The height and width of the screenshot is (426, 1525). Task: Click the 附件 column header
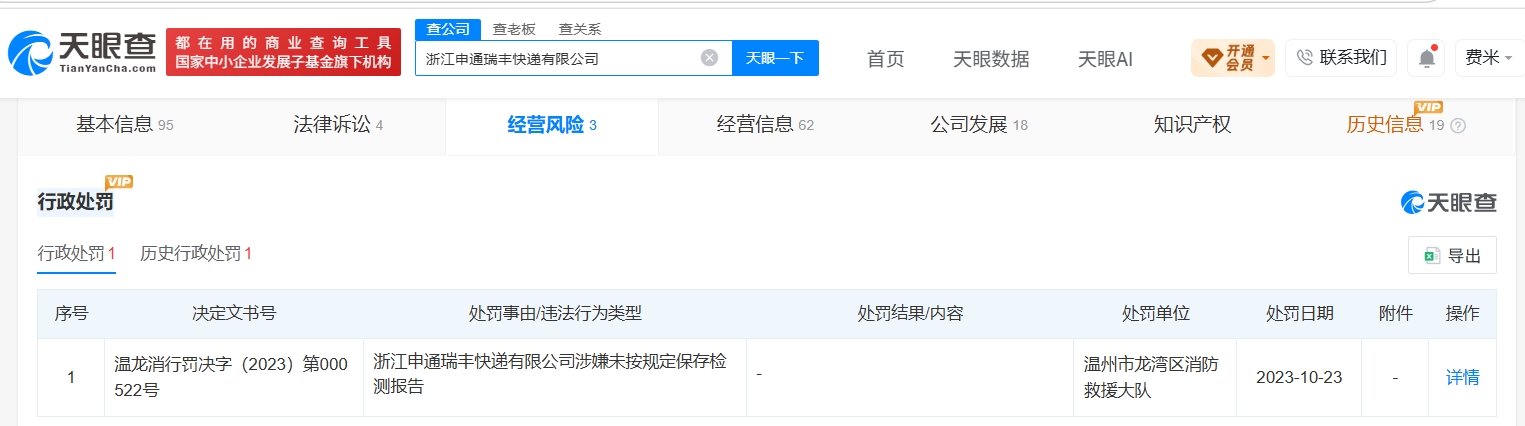point(1395,314)
